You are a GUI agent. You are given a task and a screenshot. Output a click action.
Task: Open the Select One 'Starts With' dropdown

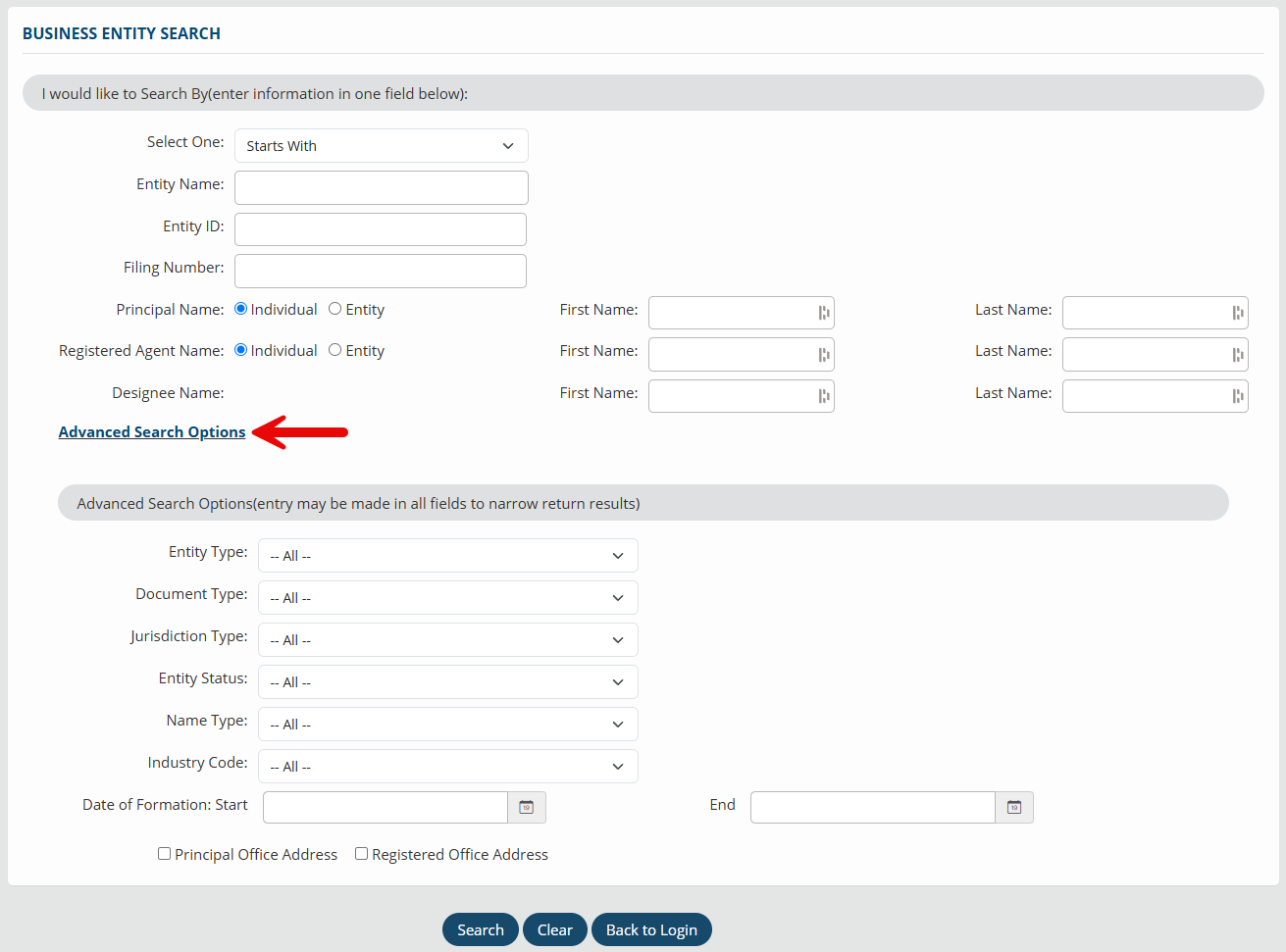pyautogui.click(x=382, y=146)
